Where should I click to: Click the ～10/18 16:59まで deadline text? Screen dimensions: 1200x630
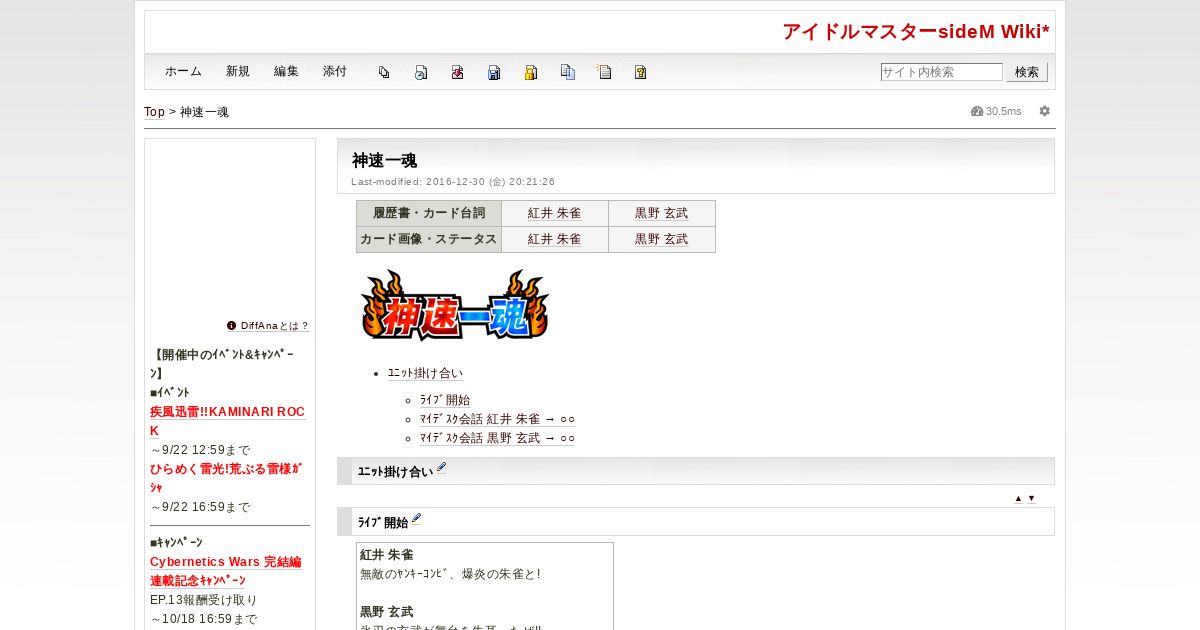coord(204,619)
